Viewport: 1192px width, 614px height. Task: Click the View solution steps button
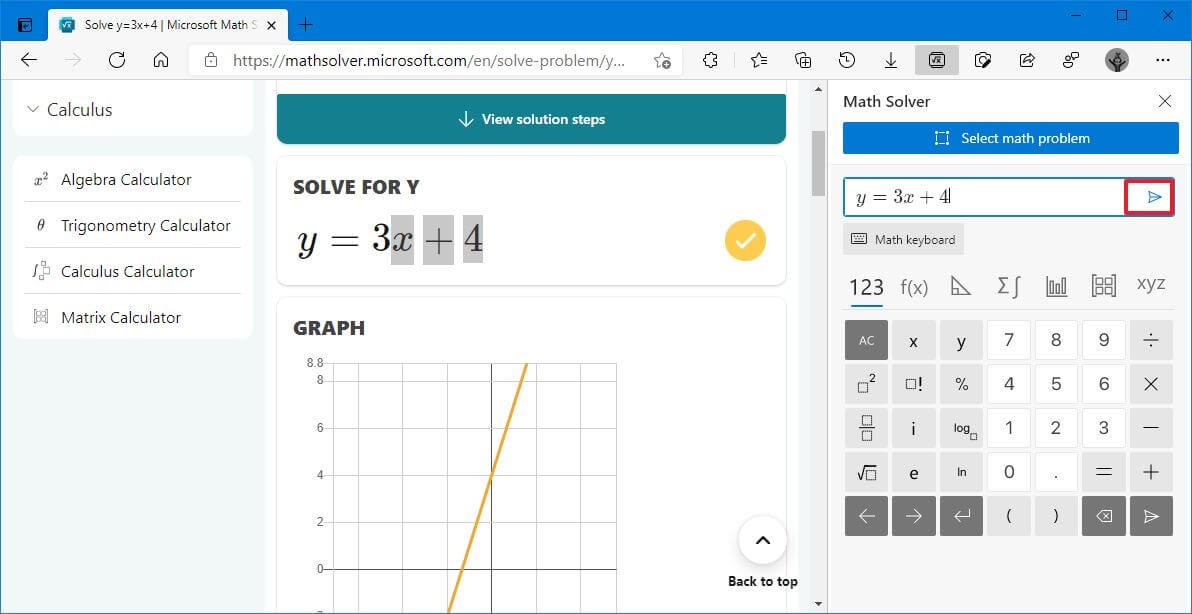tap(531, 118)
